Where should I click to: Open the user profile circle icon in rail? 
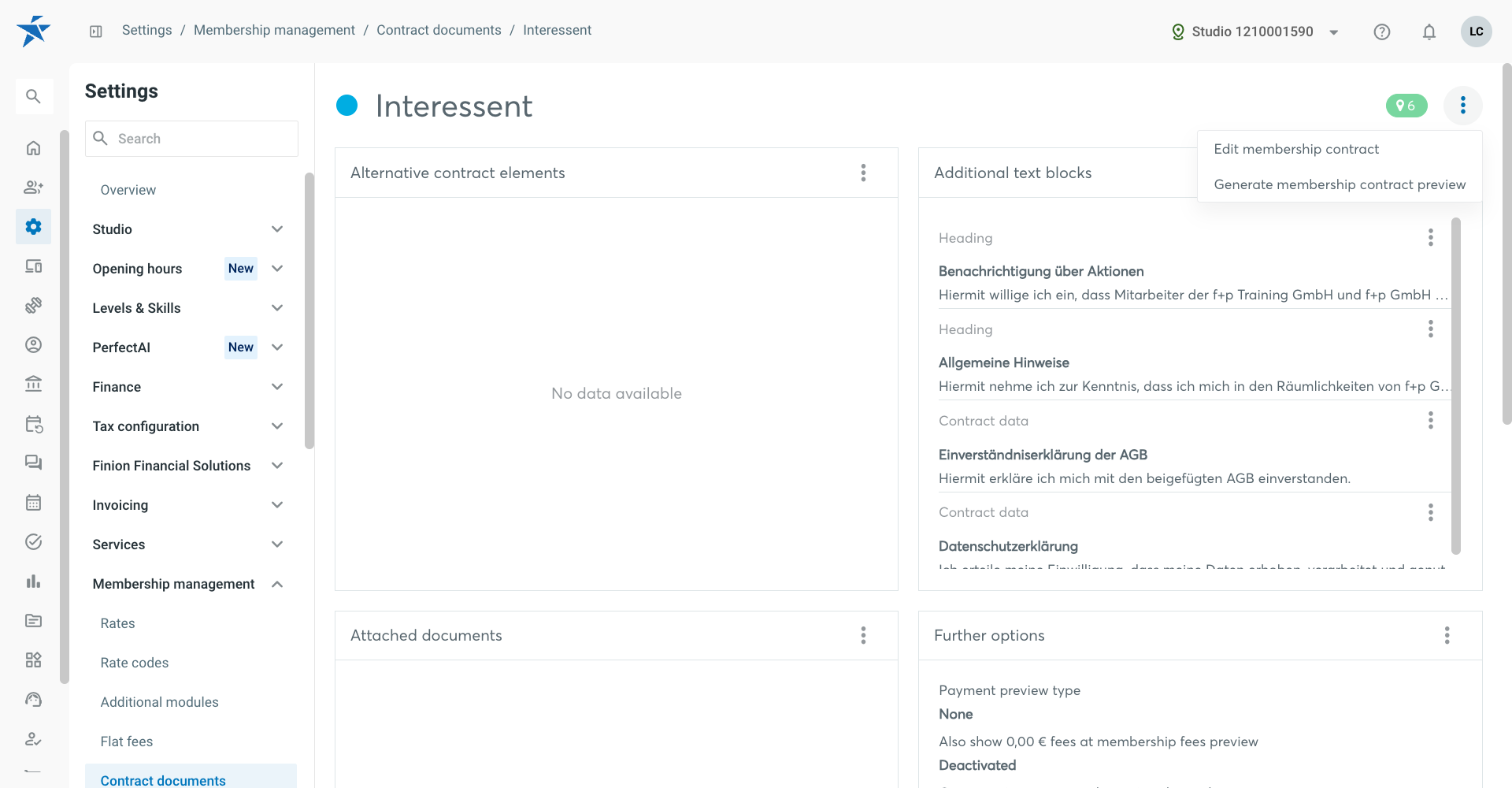[33, 345]
